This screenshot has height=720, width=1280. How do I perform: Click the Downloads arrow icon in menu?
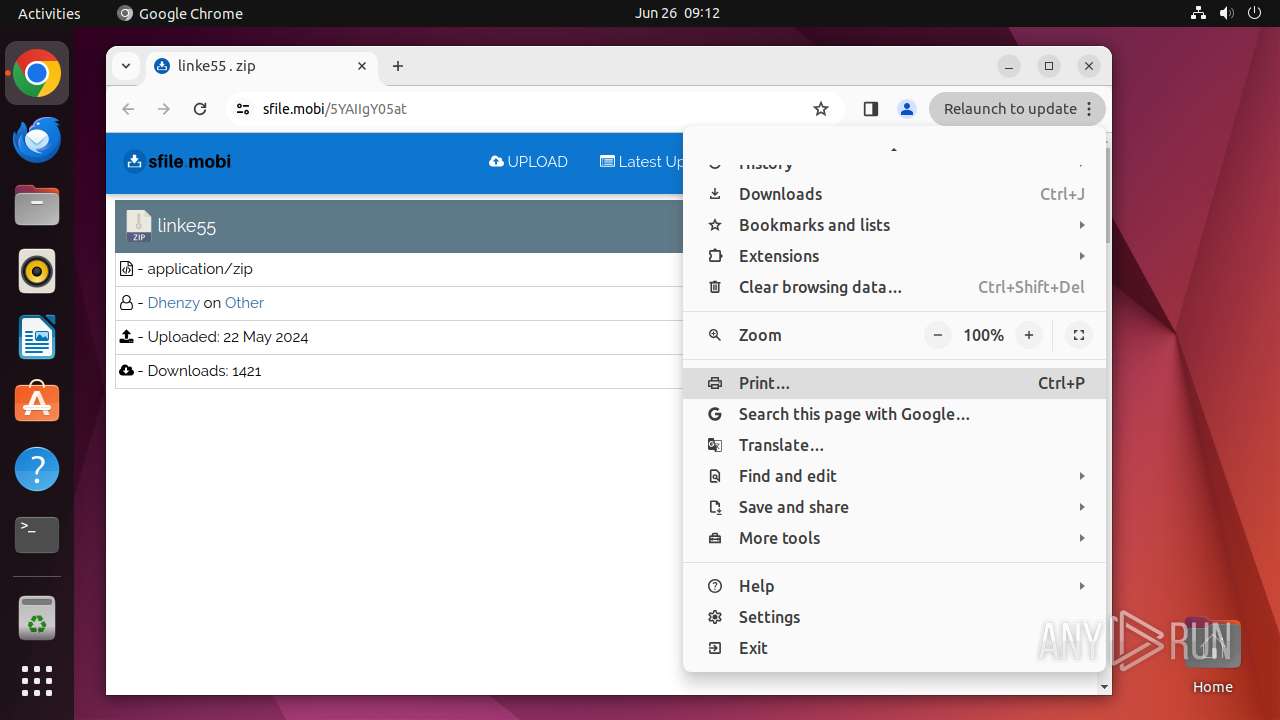(715, 194)
